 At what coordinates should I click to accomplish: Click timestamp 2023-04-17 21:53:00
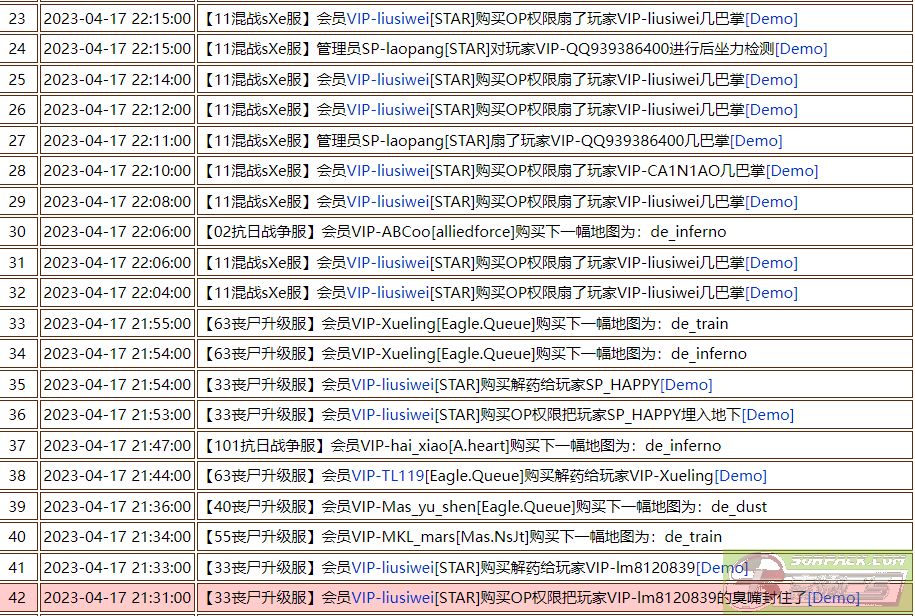click(117, 415)
